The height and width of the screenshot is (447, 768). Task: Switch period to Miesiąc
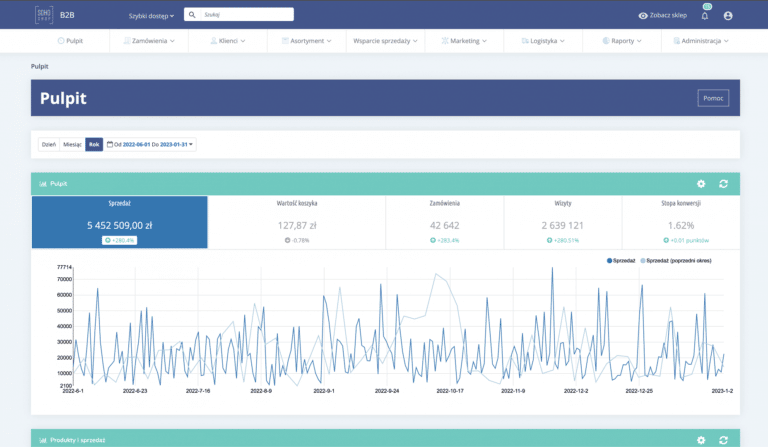pos(72,144)
